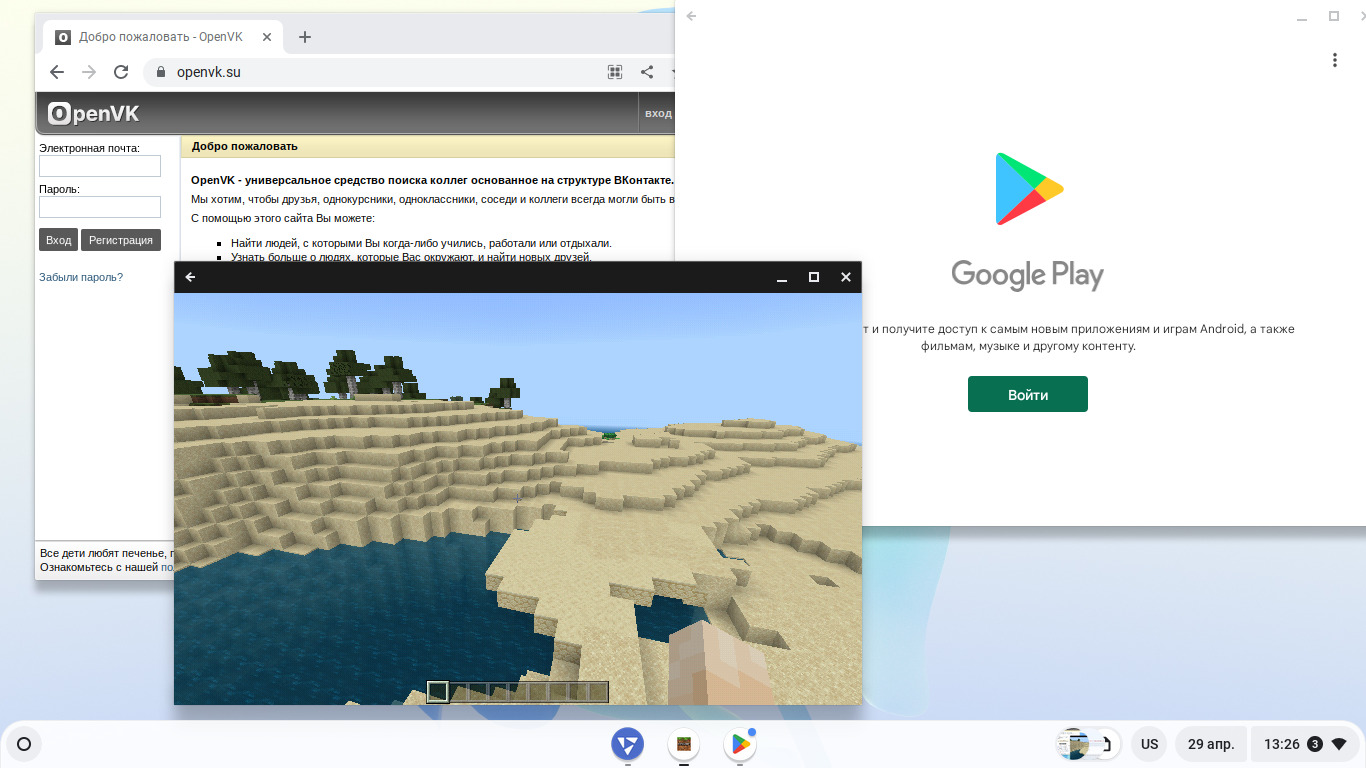The height and width of the screenshot is (768, 1366).
Task: Click the Пароль: label
Action: (59, 189)
